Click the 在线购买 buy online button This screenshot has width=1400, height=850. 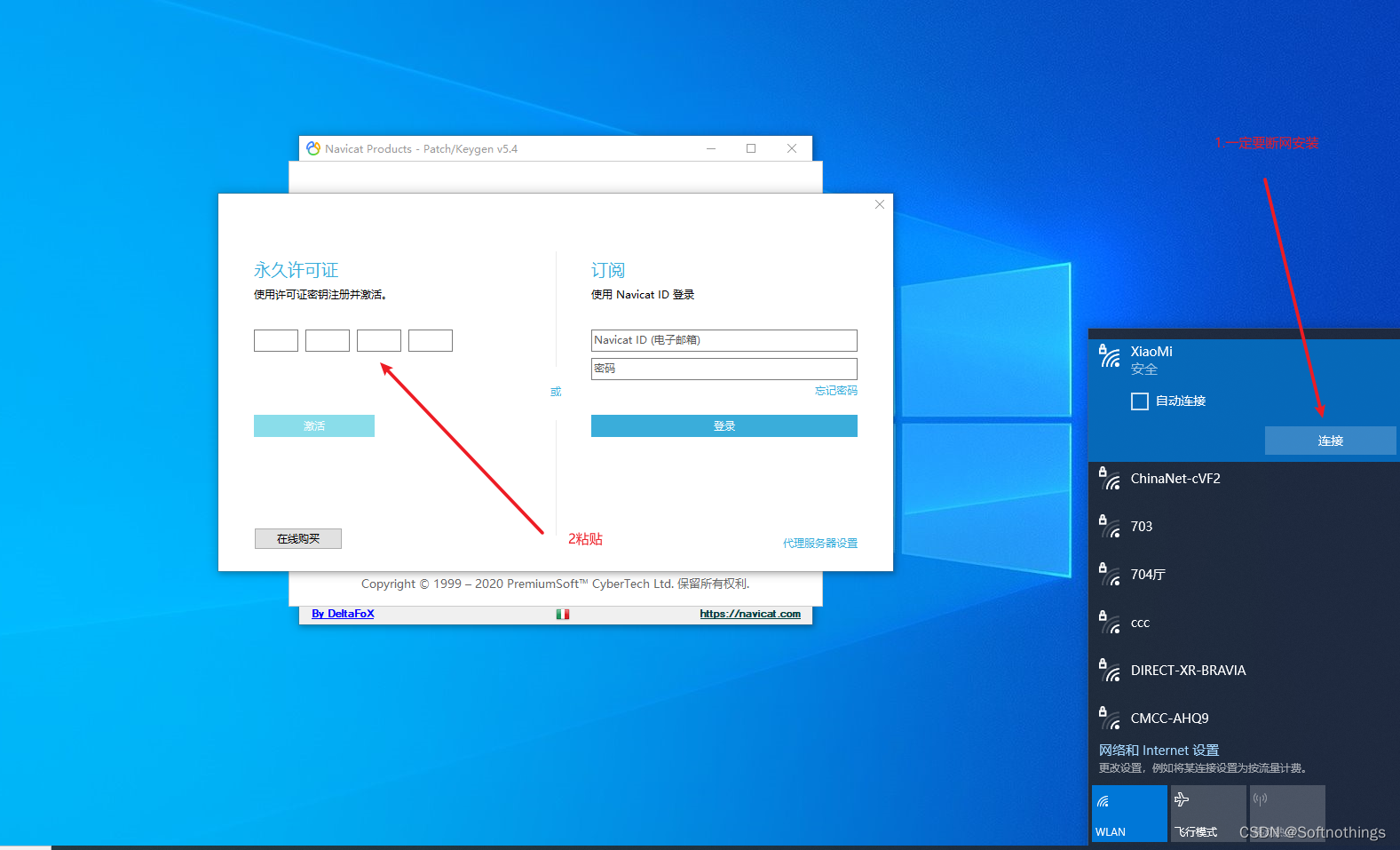click(298, 539)
